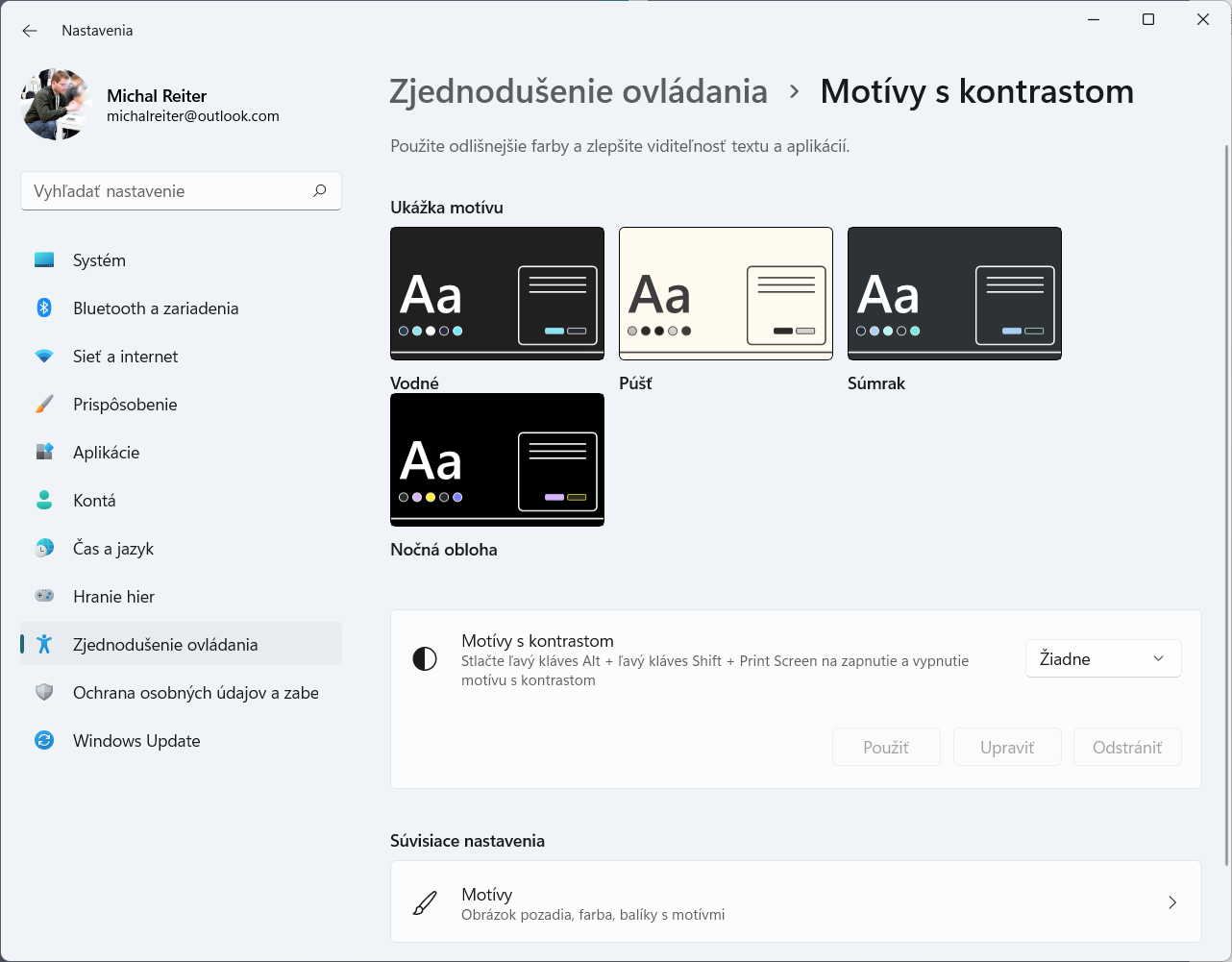Viewport: 1232px width, 962px height.
Task: Open the Systém settings category
Action: pos(99,260)
